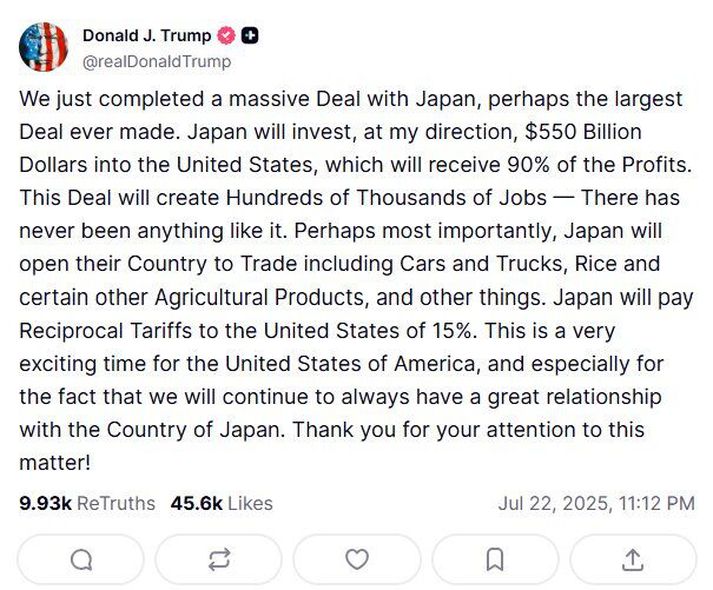Open Donald J. Trump display name link
713x590 pixels.
(147, 35)
